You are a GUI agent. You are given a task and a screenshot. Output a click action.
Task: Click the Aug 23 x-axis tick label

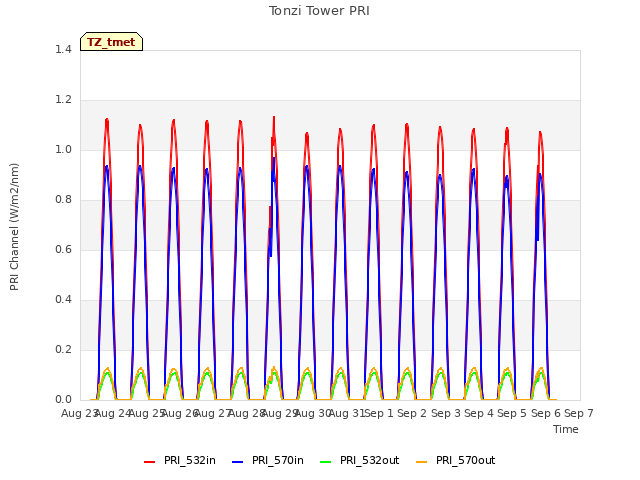(80, 413)
